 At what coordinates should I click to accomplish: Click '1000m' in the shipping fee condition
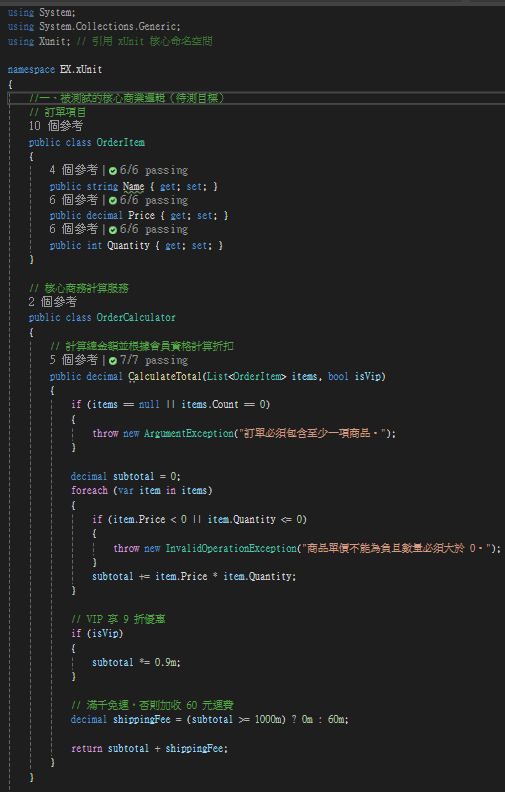pyautogui.click(x=268, y=720)
